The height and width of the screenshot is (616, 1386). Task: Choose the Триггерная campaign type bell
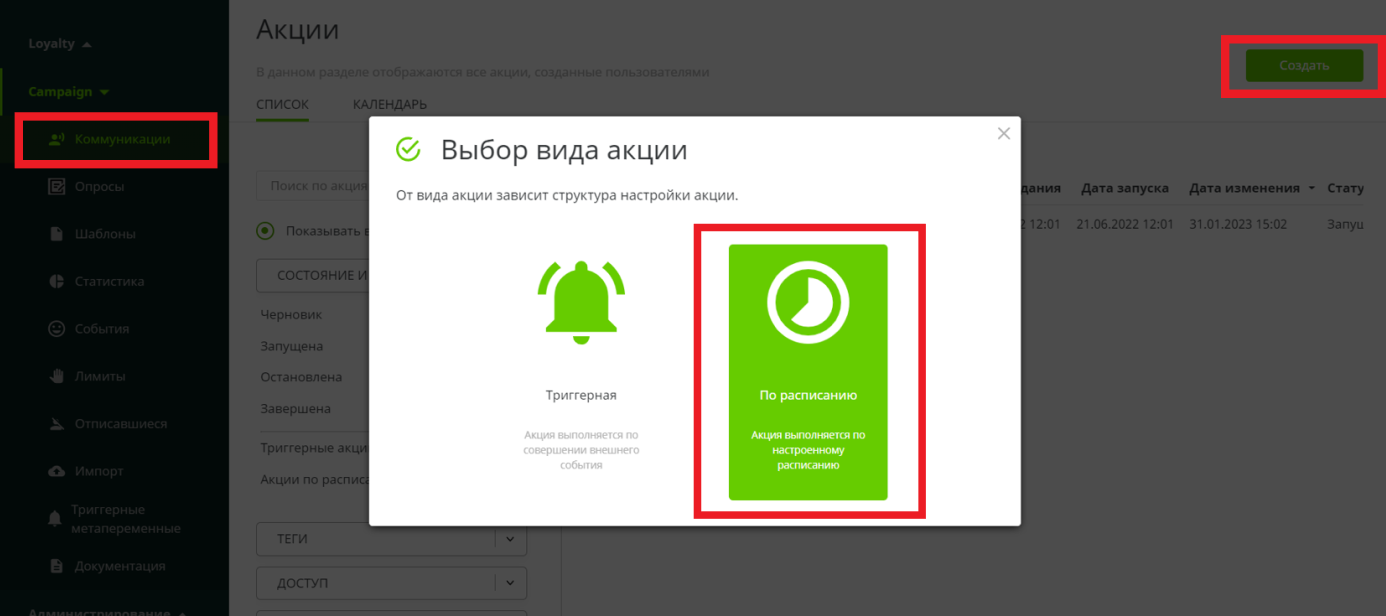581,300
